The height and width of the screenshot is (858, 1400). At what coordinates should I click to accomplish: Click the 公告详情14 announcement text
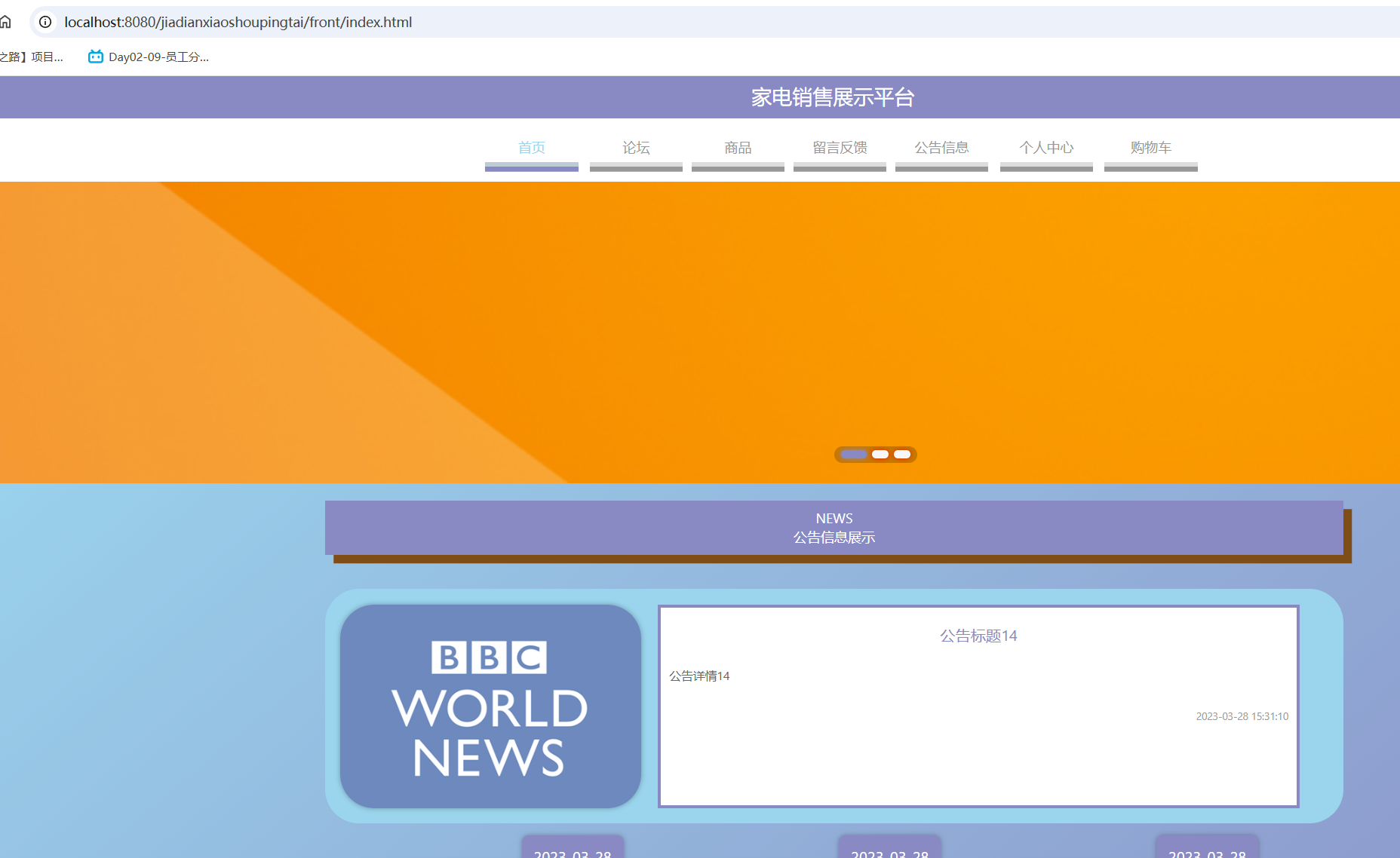pos(699,676)
